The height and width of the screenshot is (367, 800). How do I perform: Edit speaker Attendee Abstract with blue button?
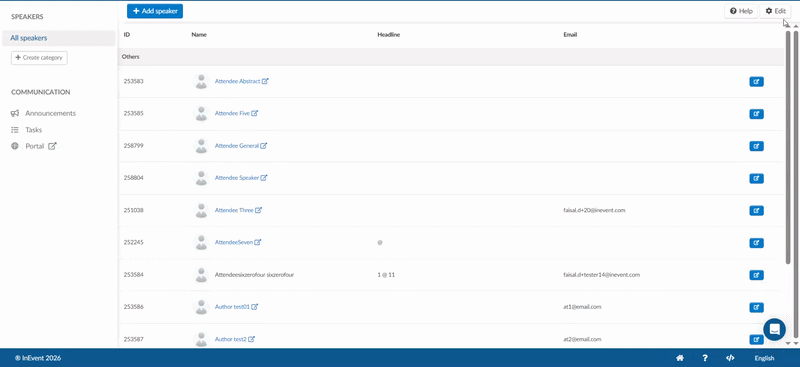point(756,82)
